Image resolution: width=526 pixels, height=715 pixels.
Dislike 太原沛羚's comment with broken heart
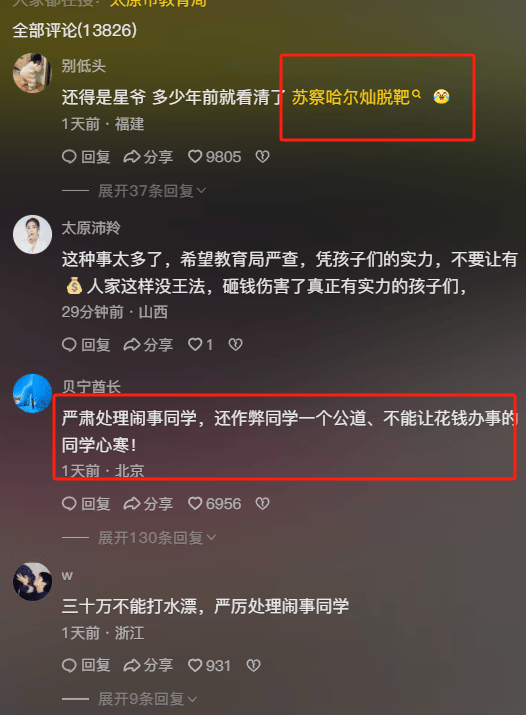tap(235, 344)
